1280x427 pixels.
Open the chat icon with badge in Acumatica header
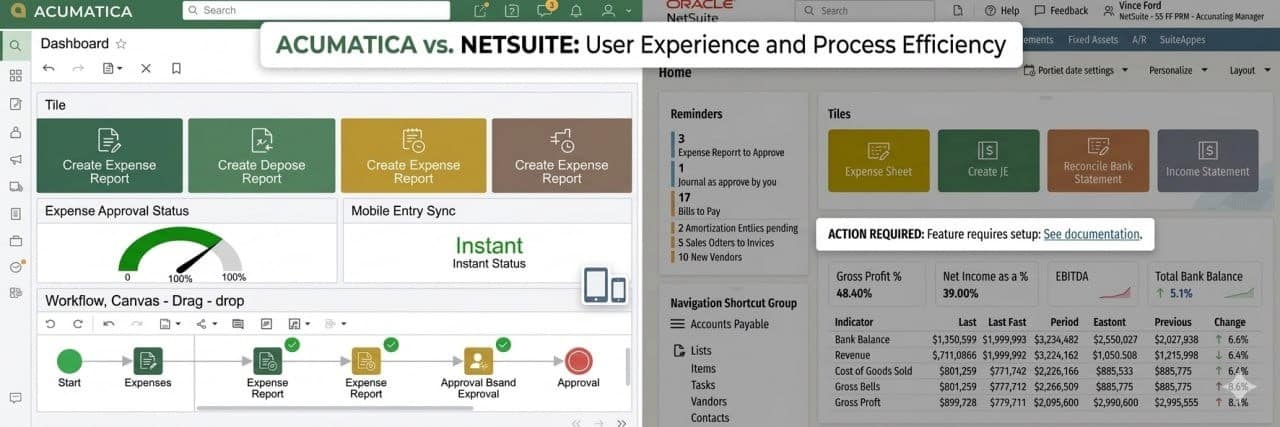[x=545, y=11]
